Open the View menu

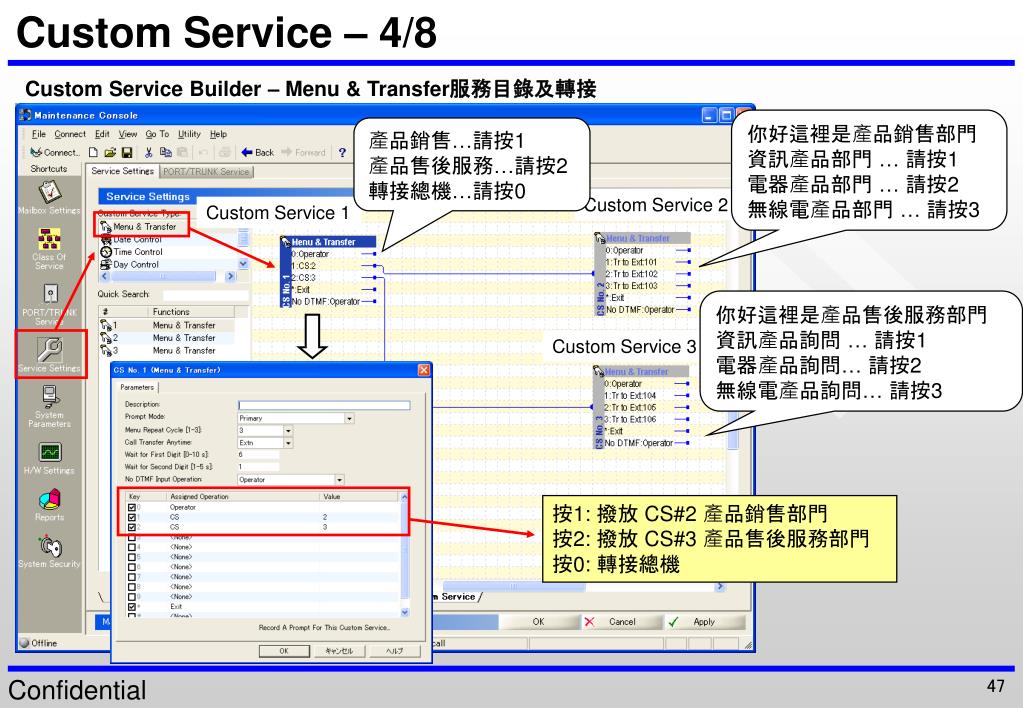point(128,134)
